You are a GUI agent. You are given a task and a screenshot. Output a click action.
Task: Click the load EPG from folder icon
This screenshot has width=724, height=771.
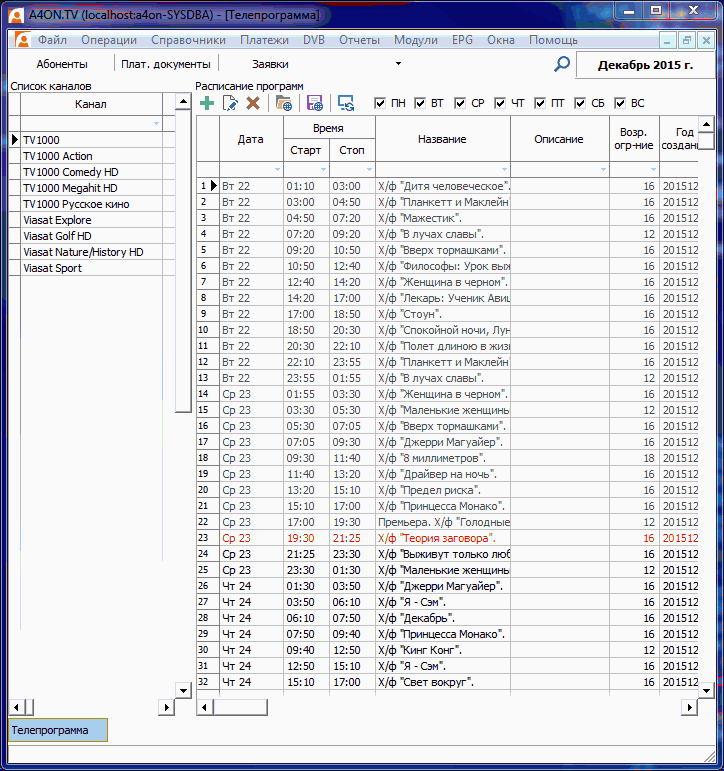pos(284,103)
